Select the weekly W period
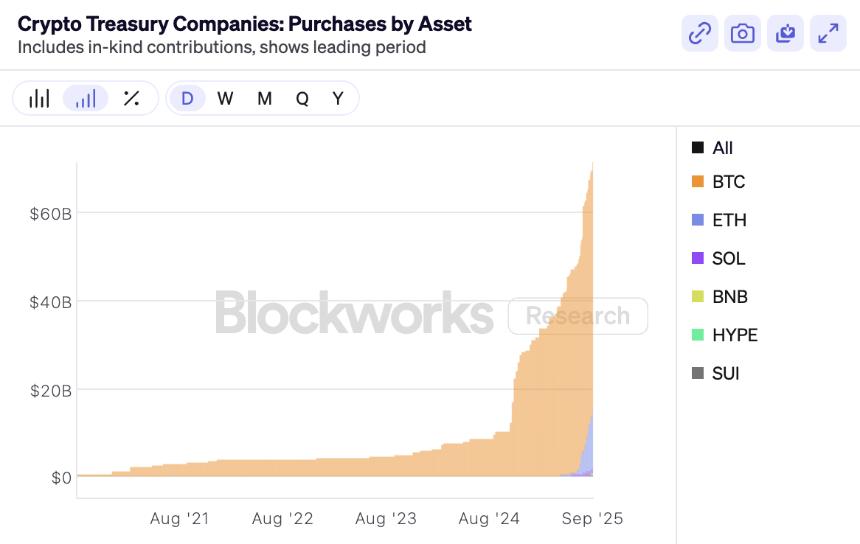The width and height of the screenshot is (860, 544). (225, 98)
